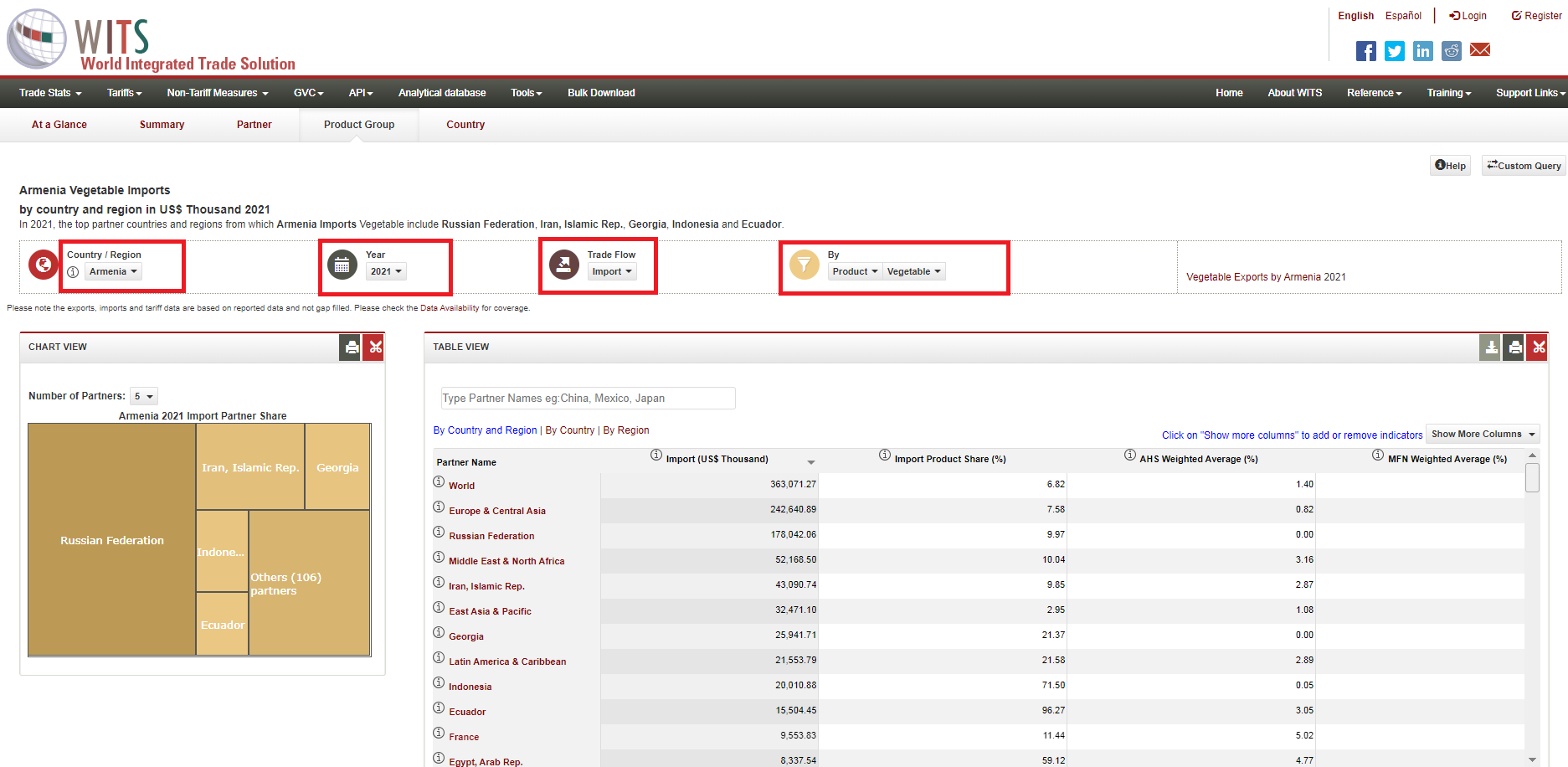Filter table with By Region link
The image size is (1568, 767).
pos(625,430)
